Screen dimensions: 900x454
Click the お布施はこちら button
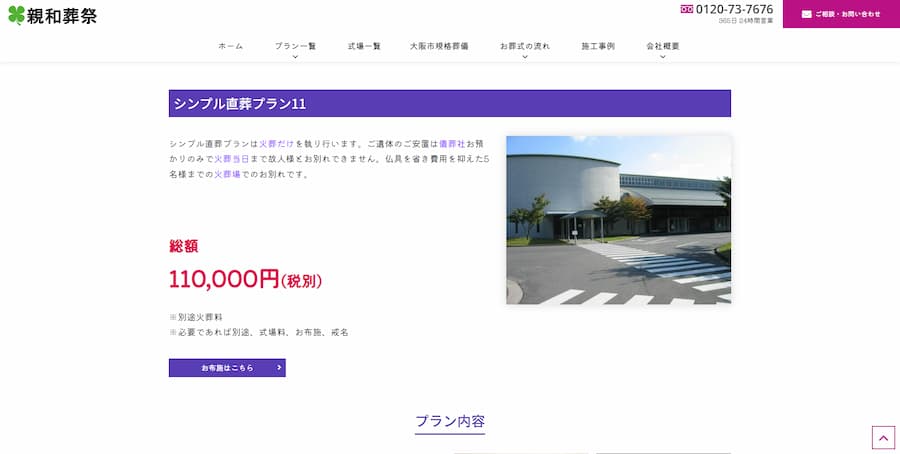click(x=227, y=368)
